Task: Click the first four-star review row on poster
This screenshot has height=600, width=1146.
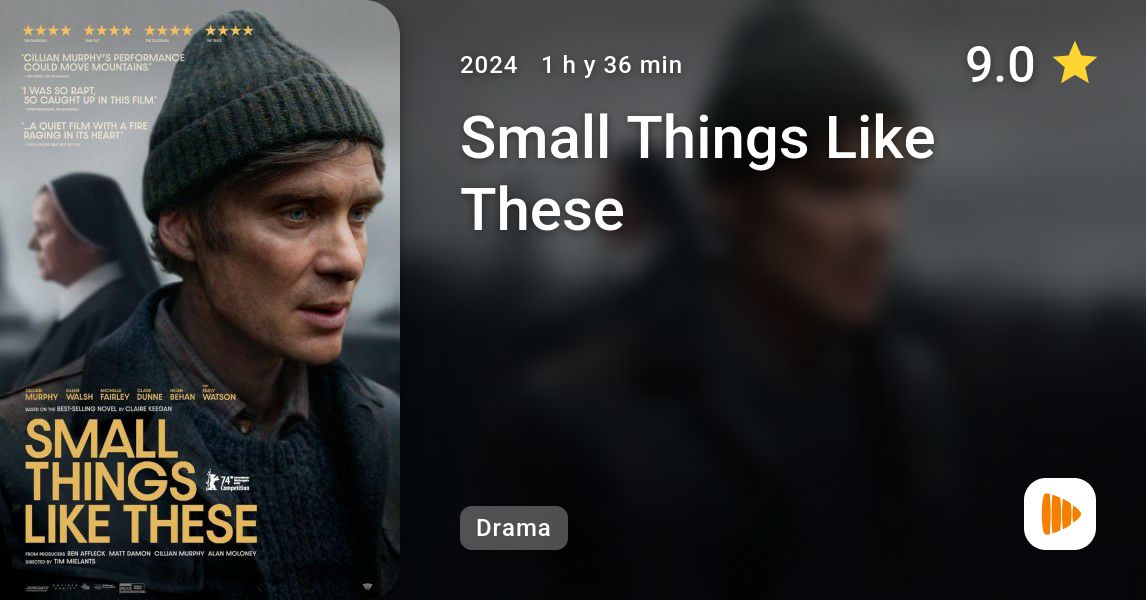Action: coord(47,31)
